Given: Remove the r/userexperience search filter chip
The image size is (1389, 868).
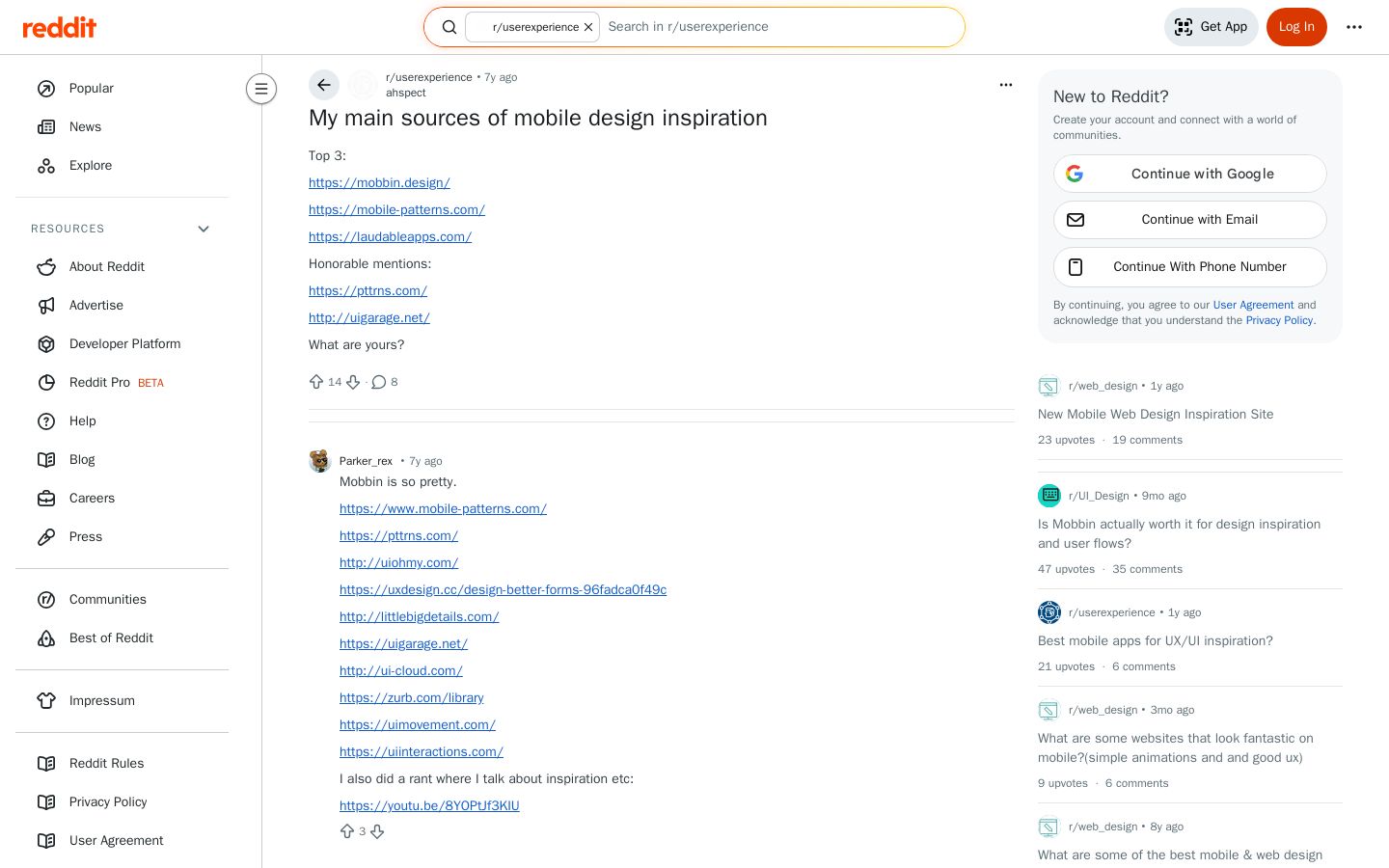Looking at the screenshot, I should 588,27.
